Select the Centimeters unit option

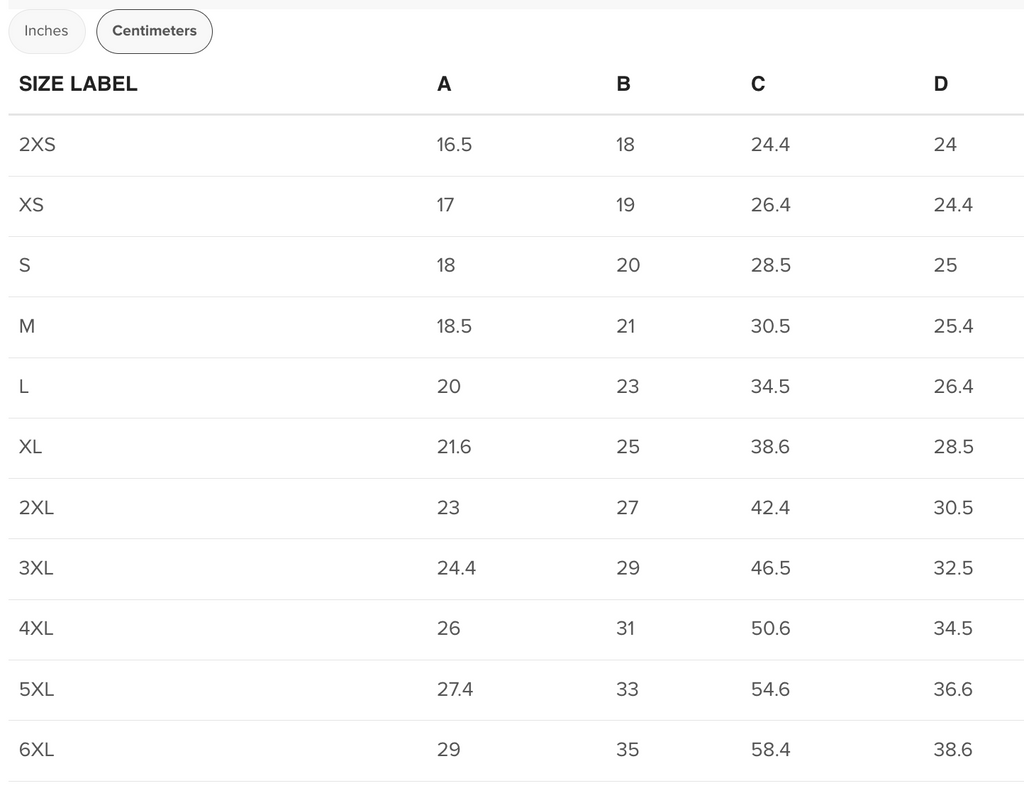point(154,31)
